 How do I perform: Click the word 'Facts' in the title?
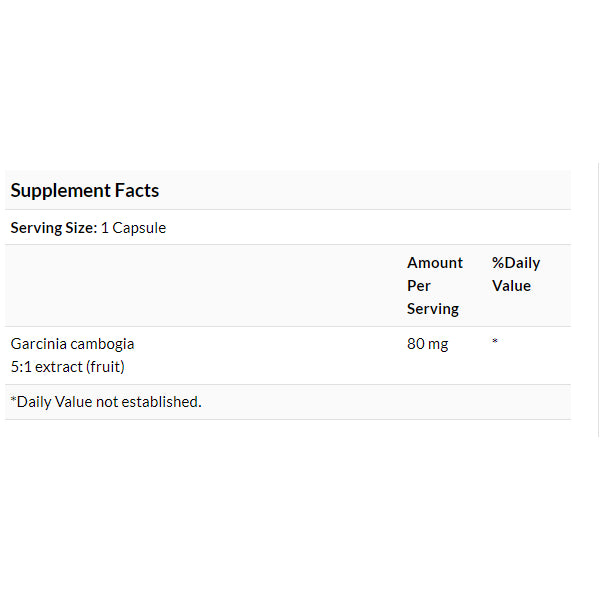137,190
